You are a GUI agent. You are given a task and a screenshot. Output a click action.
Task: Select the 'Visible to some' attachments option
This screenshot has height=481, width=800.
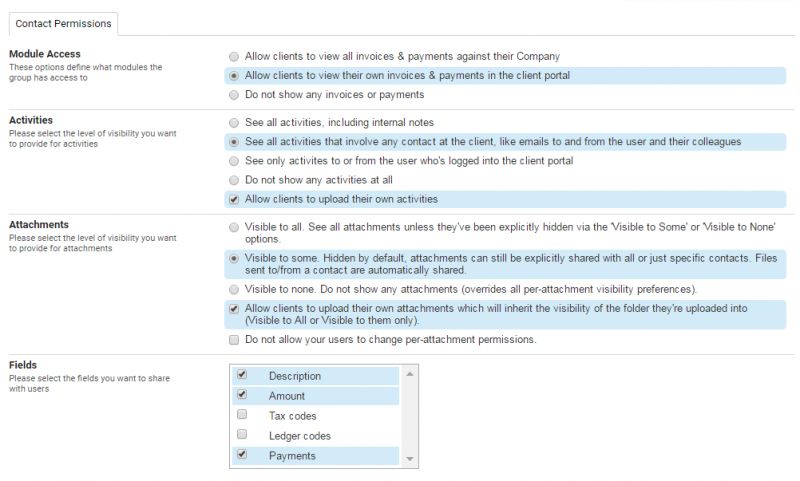pyautogui.click(x=234, y=257)
